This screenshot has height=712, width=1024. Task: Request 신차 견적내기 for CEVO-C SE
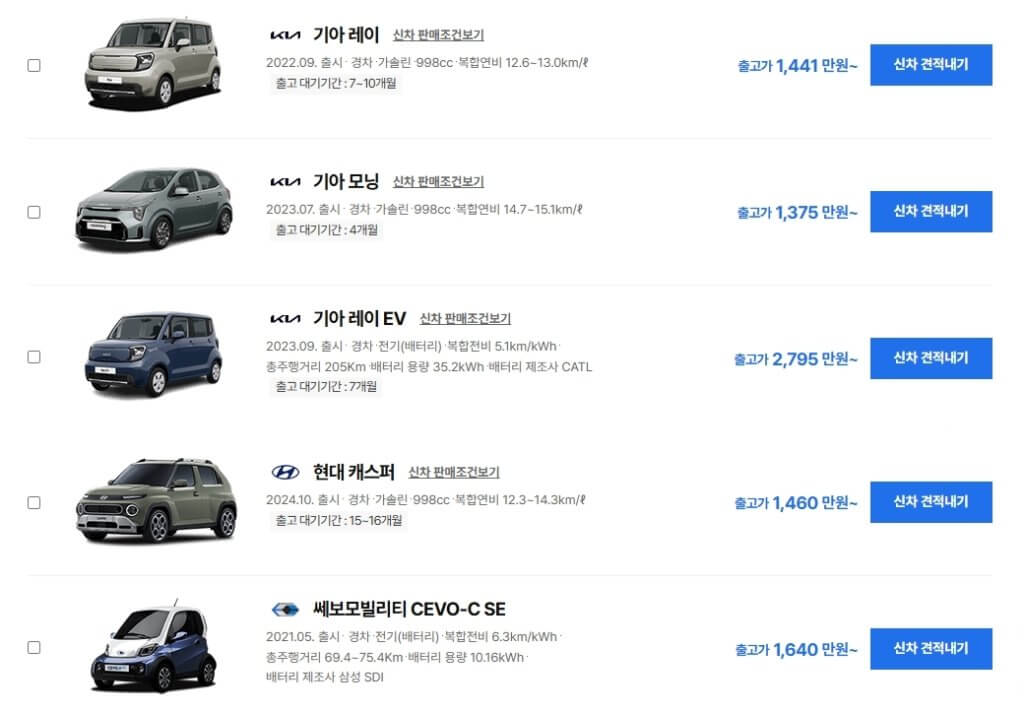(931, 649)
